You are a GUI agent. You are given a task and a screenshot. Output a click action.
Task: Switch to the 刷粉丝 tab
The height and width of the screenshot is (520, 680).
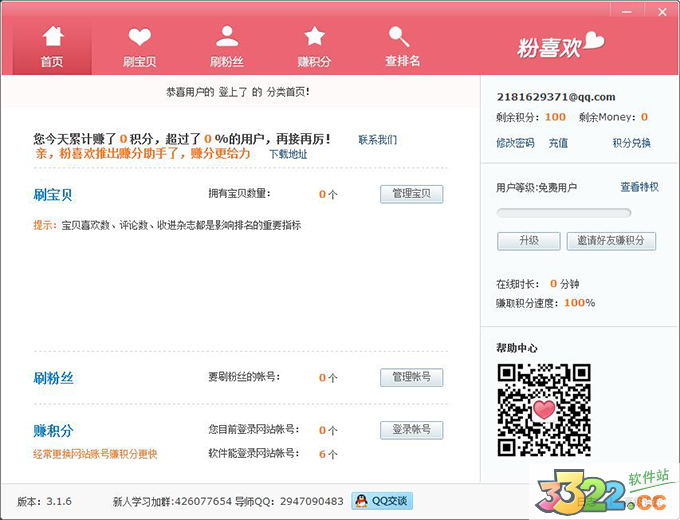pos(227,47)
